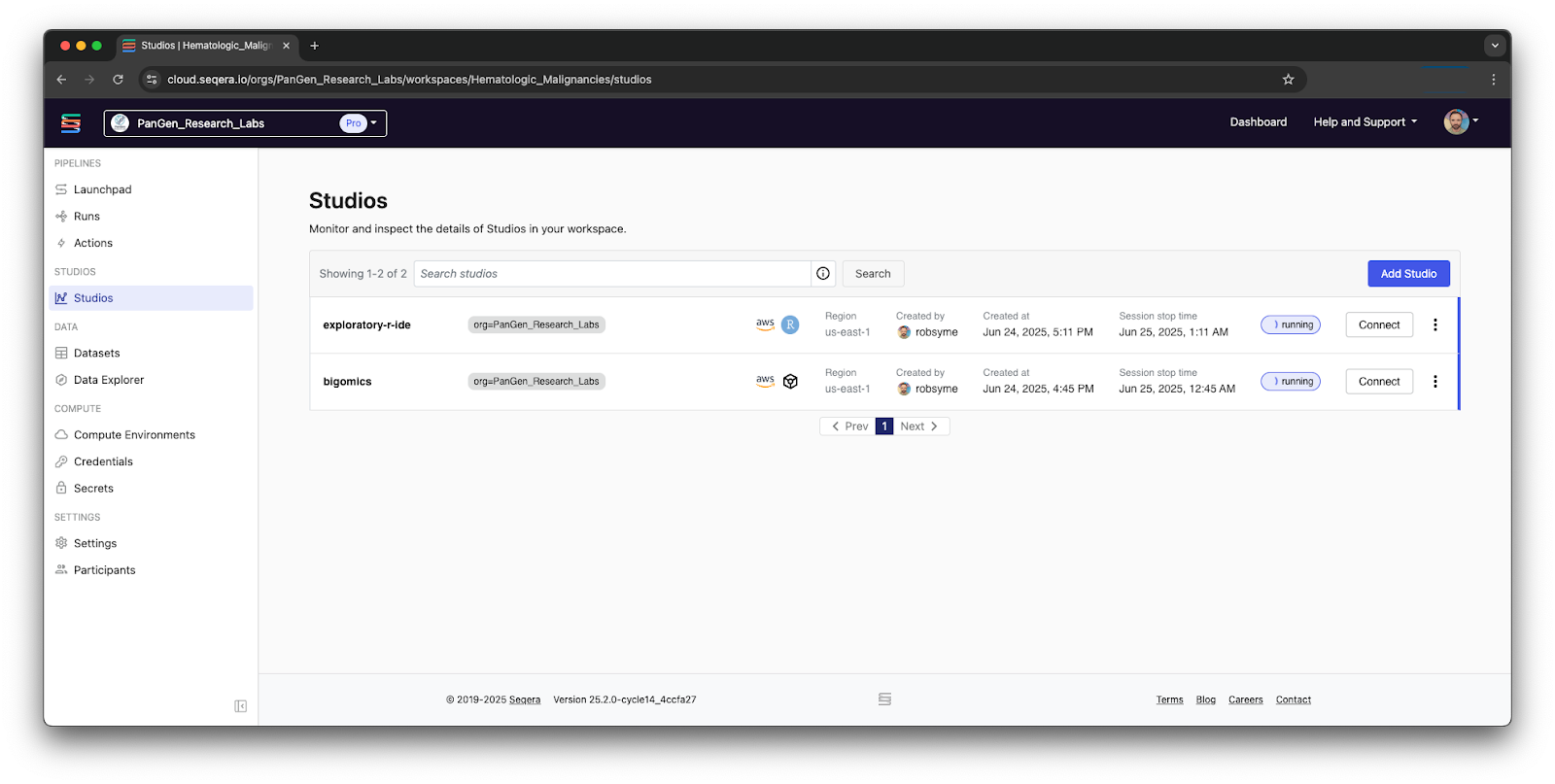Connect to the bigomics studio
The width and height of the screenshot is (1555, 784).
pyautogui.click(x=1379, y=382)
